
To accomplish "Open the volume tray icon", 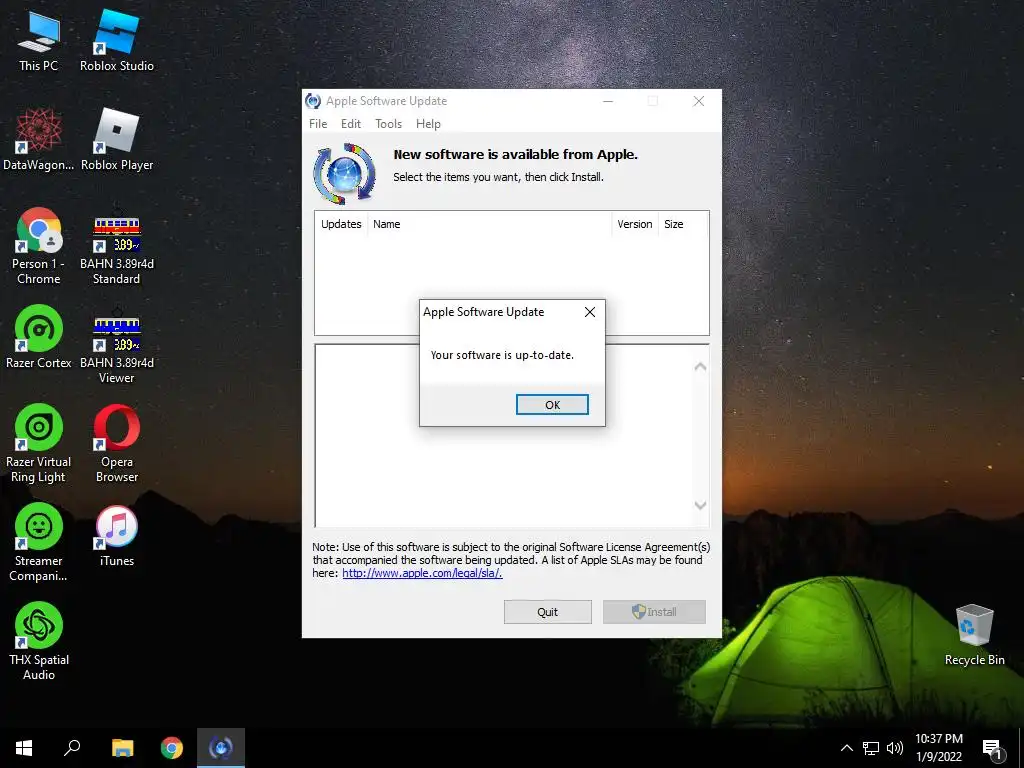I will pyautogui.click(x=895, y=748).
